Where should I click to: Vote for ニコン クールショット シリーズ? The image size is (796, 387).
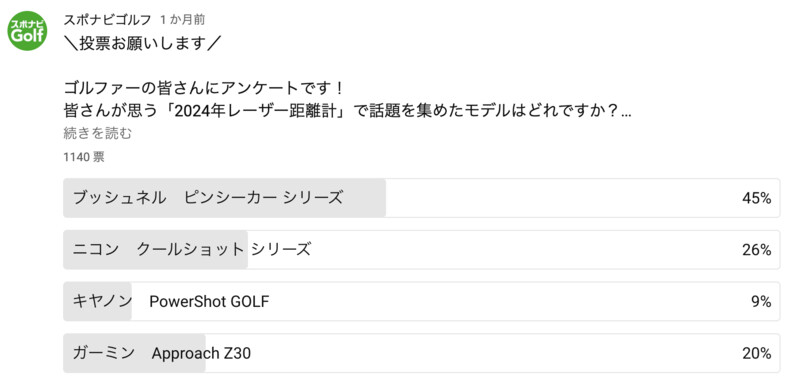421,250
